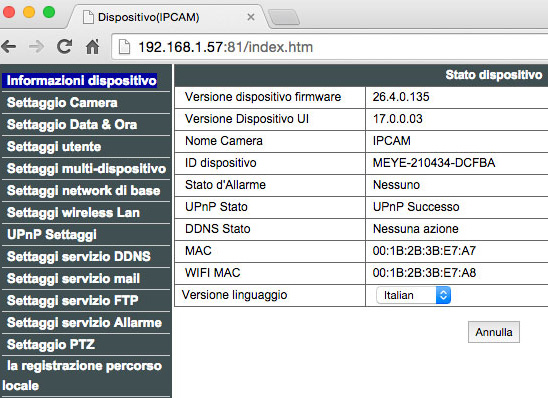Click the browser forward arrow
This screenshot has width=548, height=398.
[x=36, y=47]
